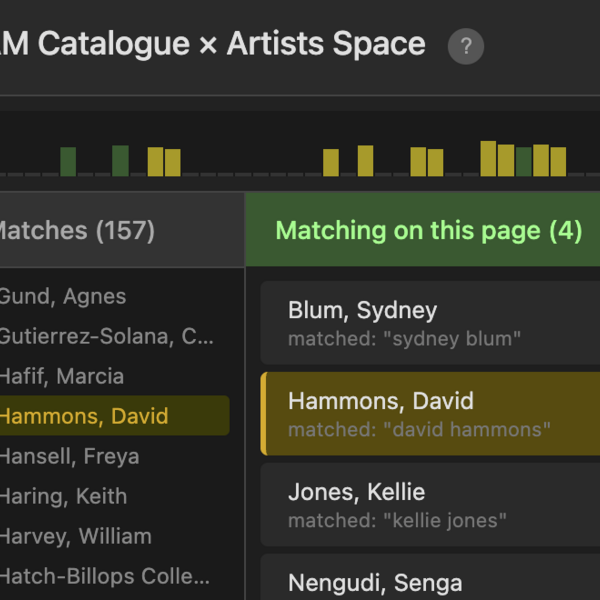
Task: Click the second dark green timeline bar
Action: [120, 161]
